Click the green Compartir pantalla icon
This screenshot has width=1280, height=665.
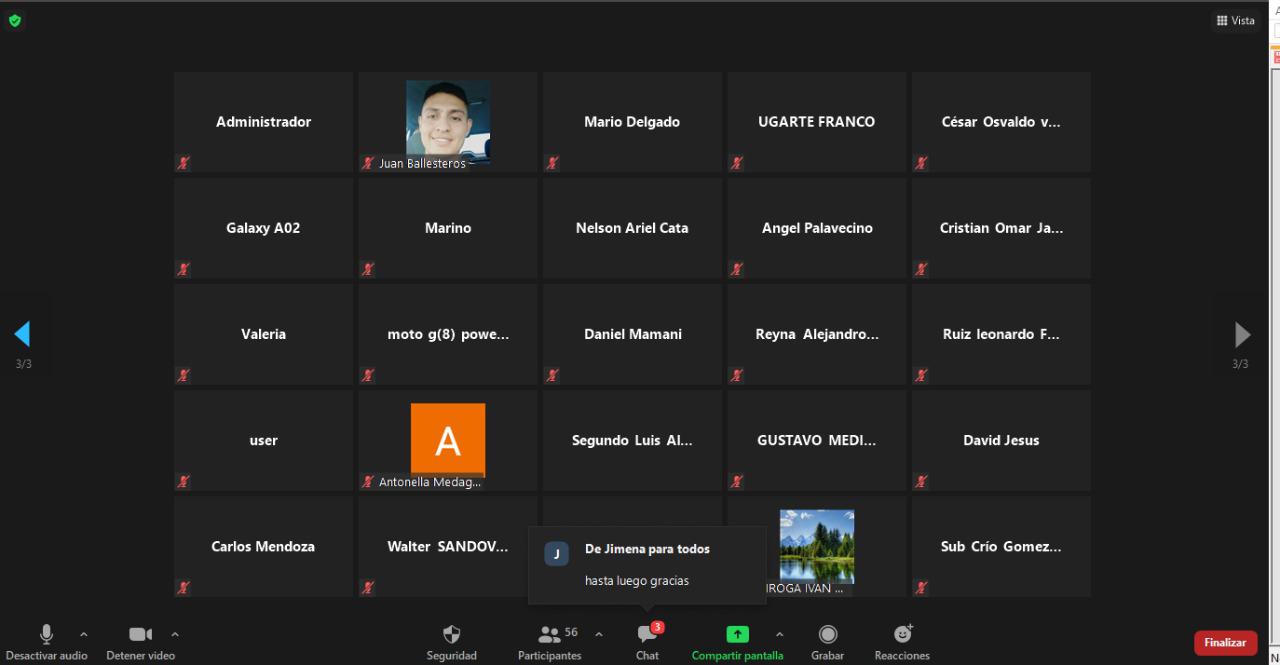pyautogui.click(x=737, y=635)
